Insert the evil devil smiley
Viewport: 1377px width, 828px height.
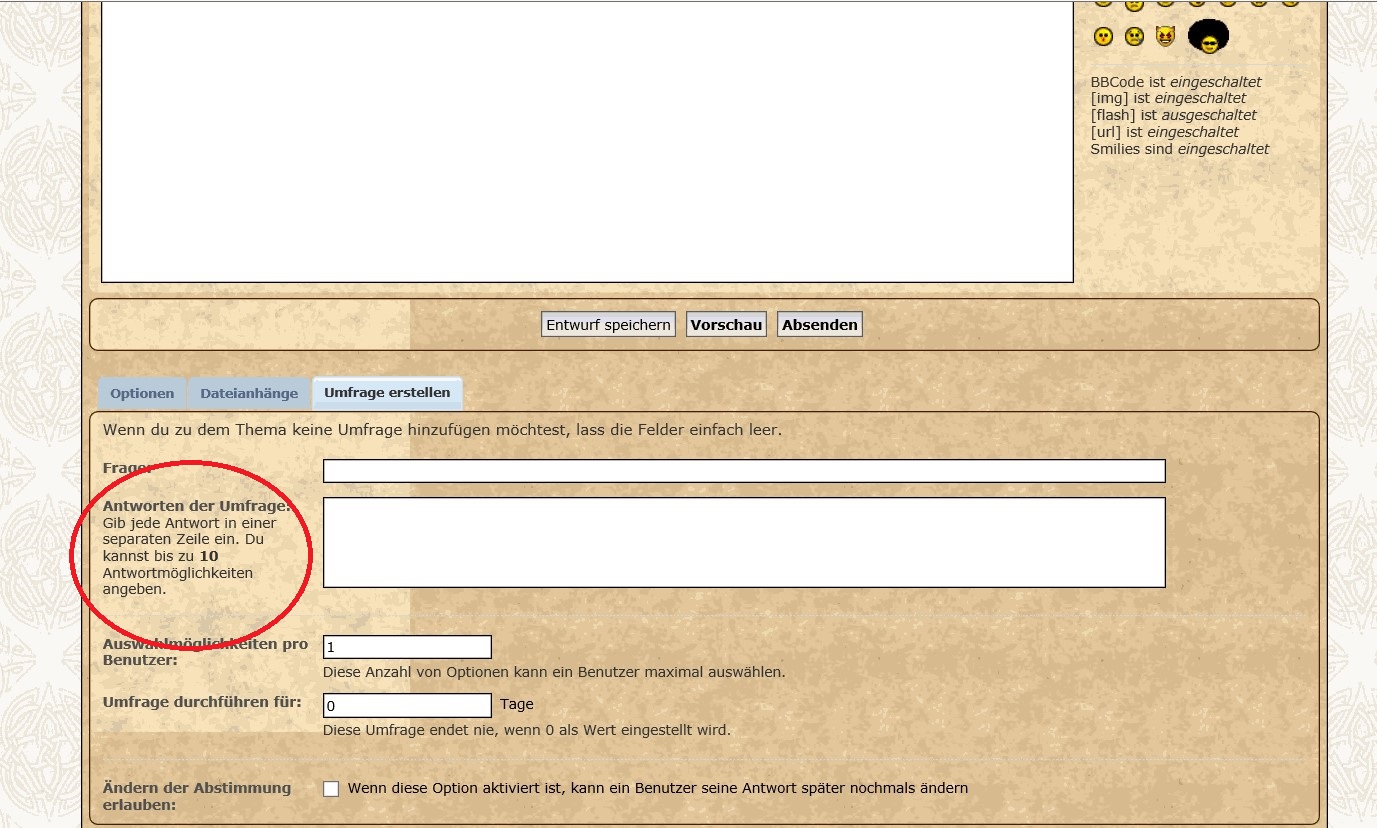[1165, 37]
